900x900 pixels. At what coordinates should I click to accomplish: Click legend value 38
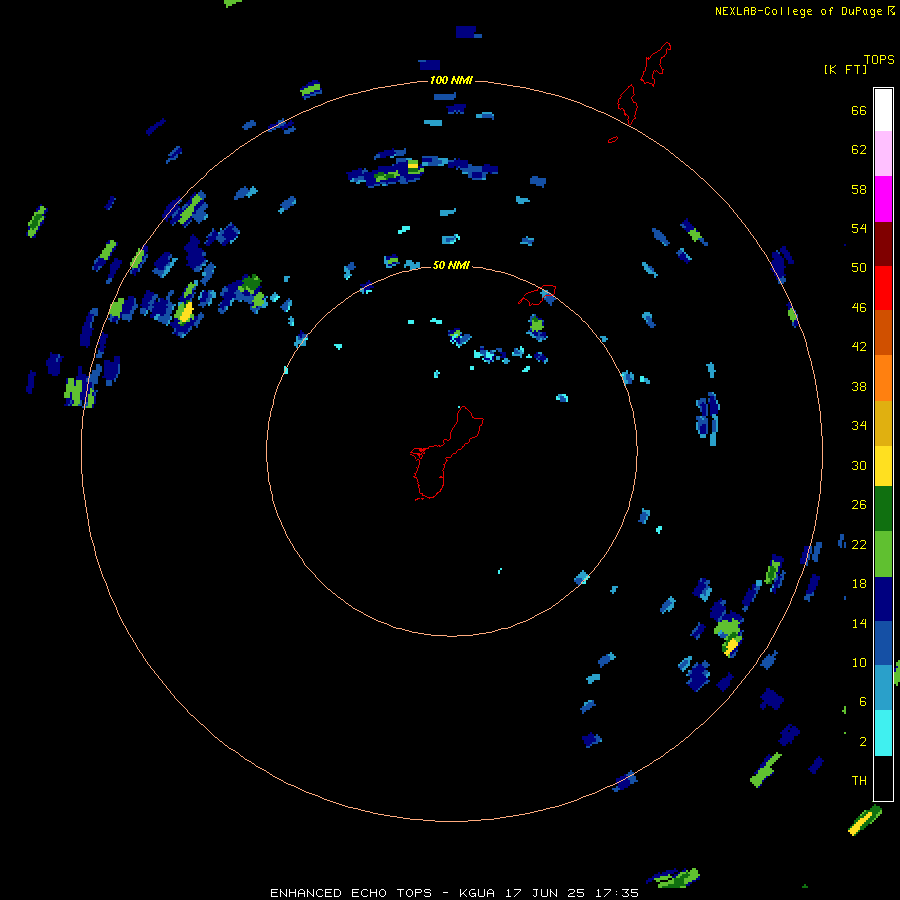(859, 386)
